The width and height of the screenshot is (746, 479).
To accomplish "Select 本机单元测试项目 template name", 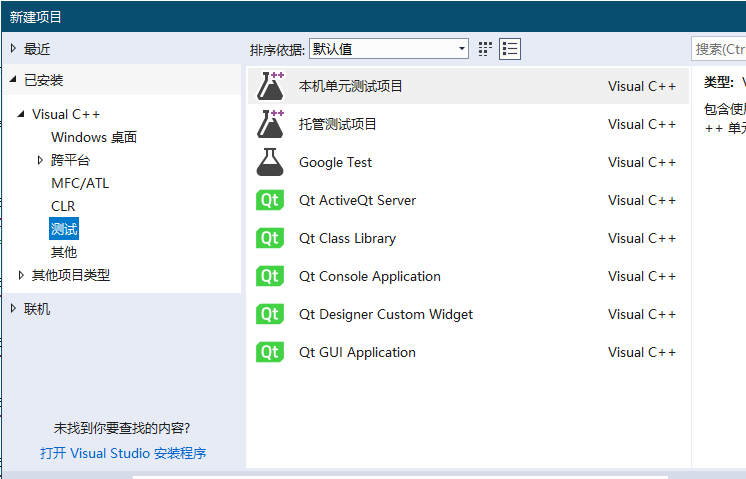I will coord(351,86).
